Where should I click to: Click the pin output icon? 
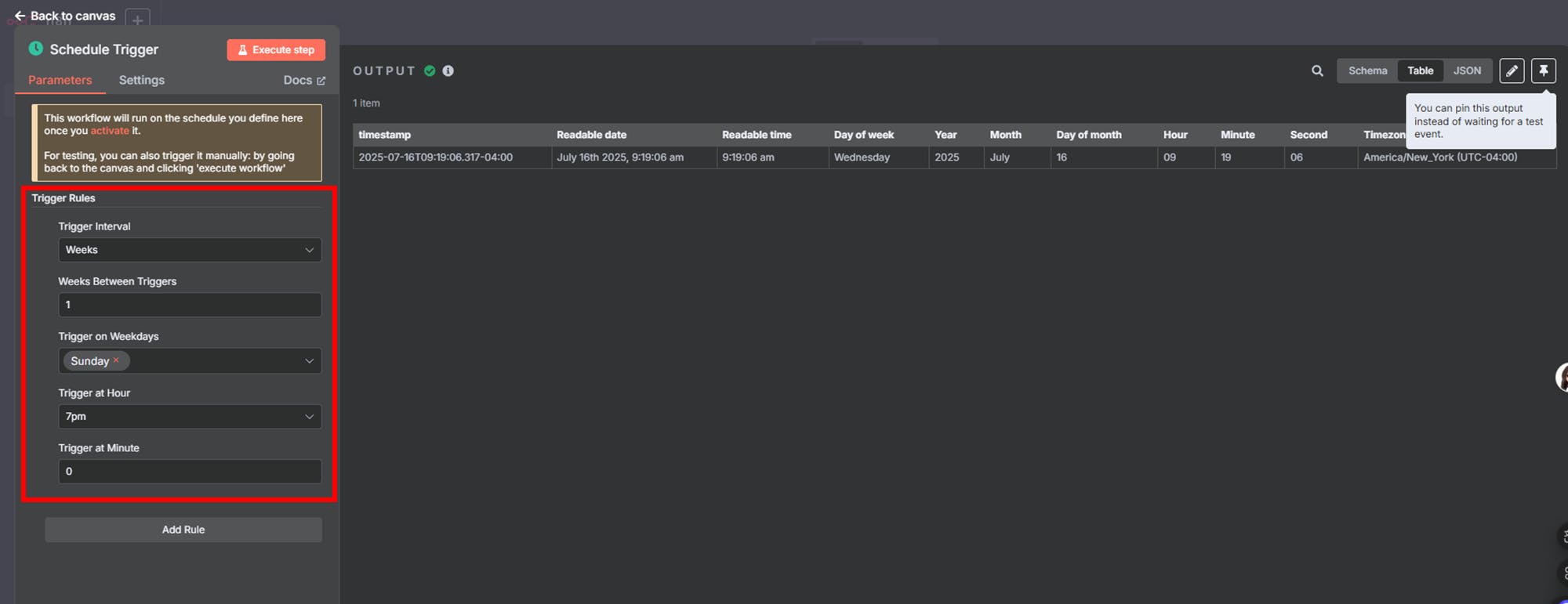(x=1543, y=71)
